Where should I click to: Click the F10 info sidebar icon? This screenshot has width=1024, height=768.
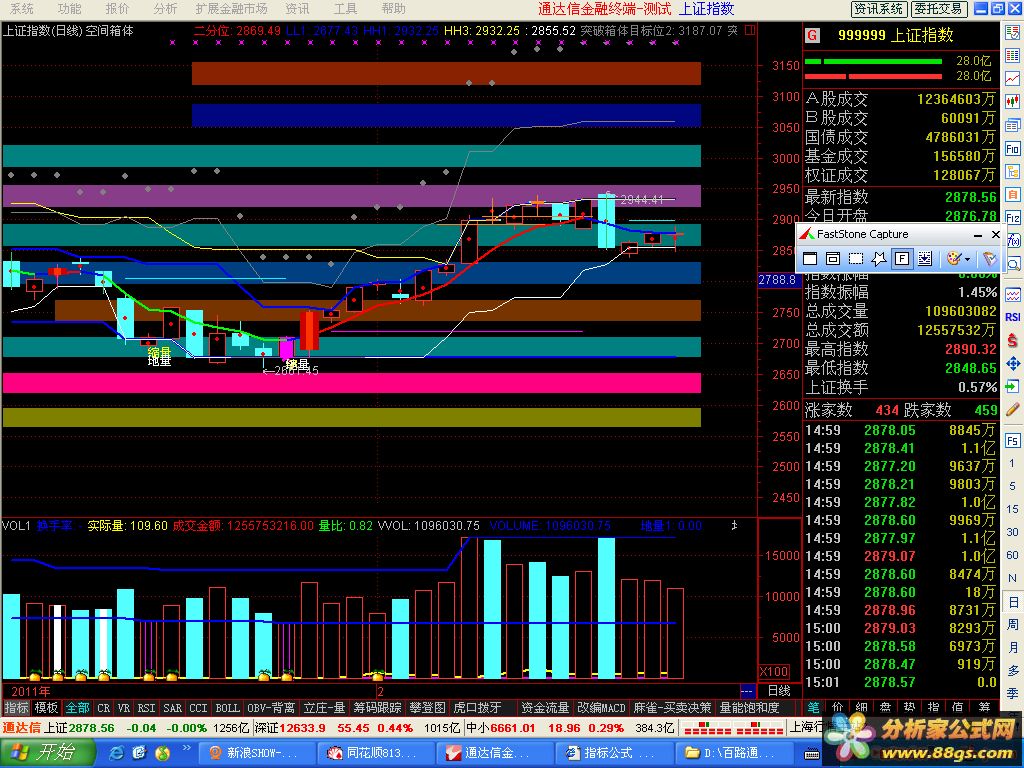point(1013,149)
